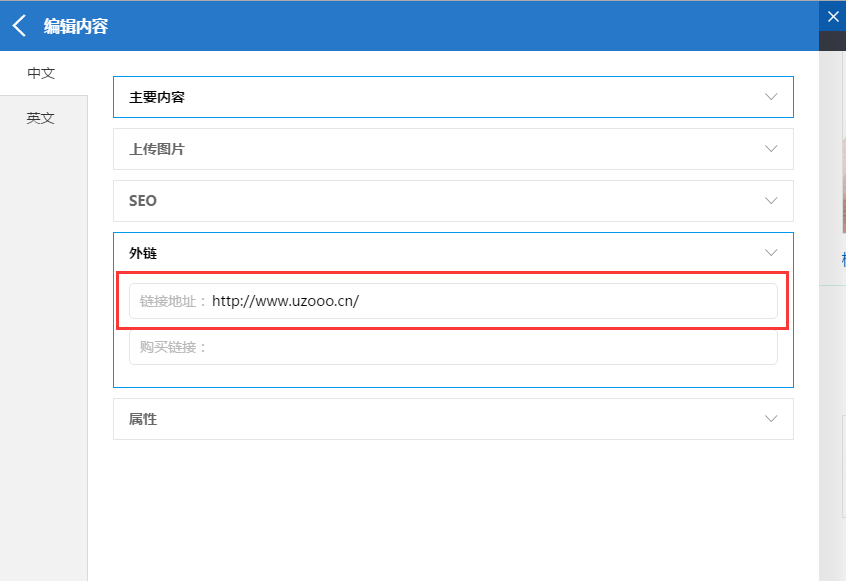Switch to the 中文 language tab
Screen dimensions: 846x581
(x=42, y=73)
